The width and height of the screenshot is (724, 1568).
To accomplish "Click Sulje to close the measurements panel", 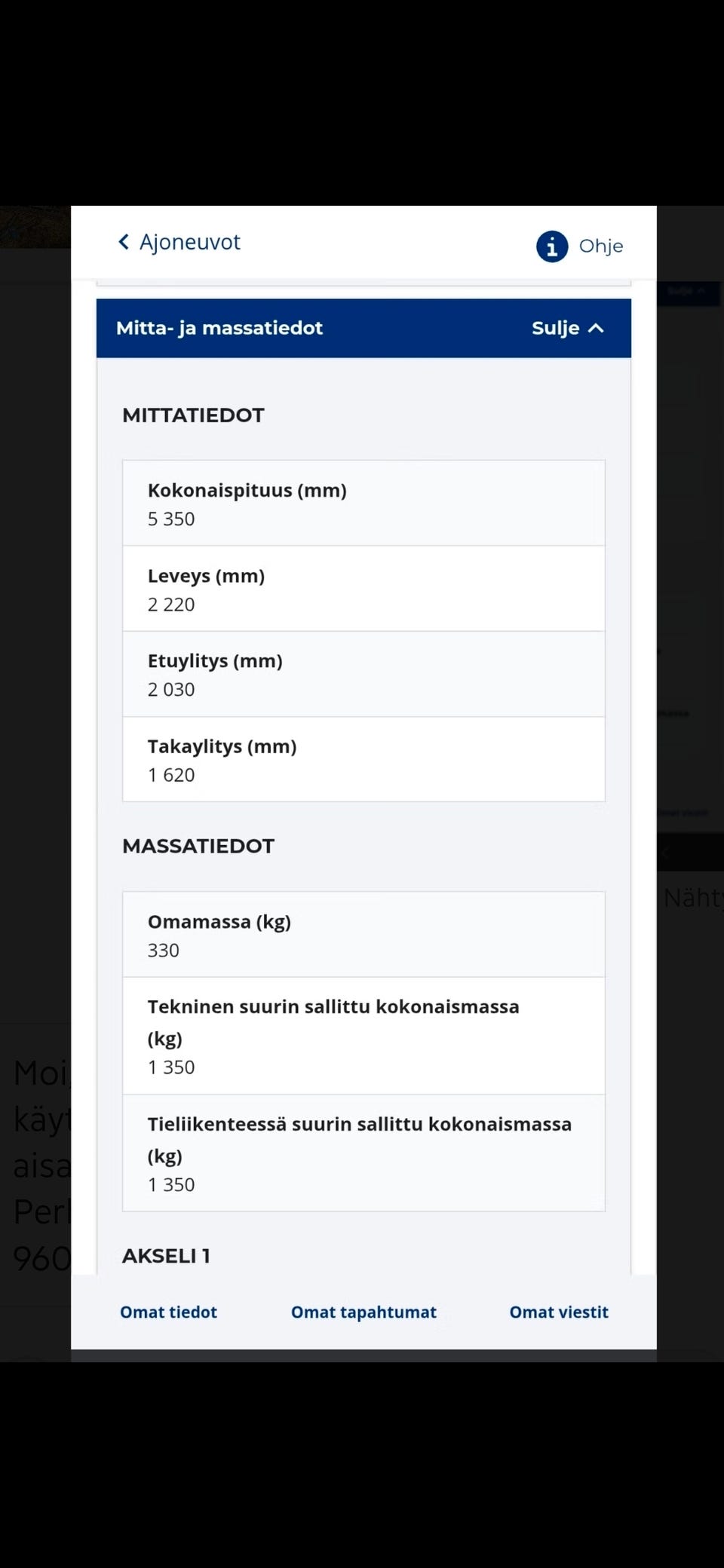I will tap(556, 328).
